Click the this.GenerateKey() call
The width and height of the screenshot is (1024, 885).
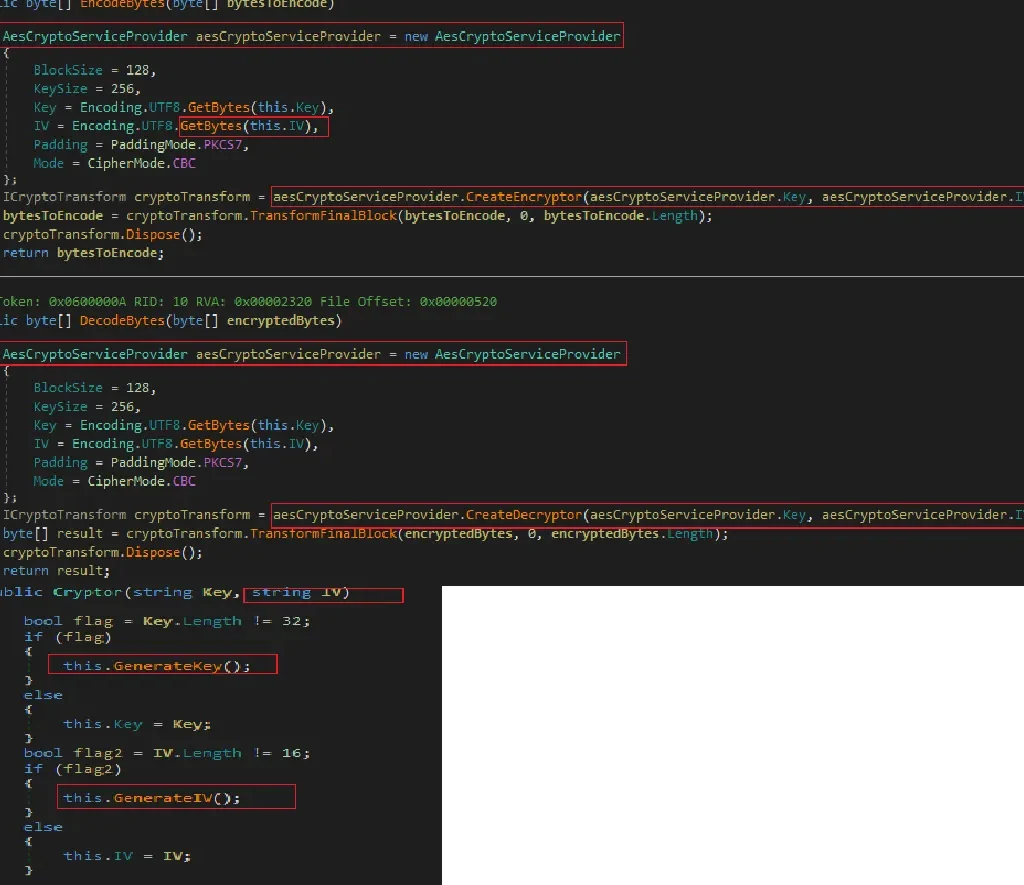(x=157, y=666)
